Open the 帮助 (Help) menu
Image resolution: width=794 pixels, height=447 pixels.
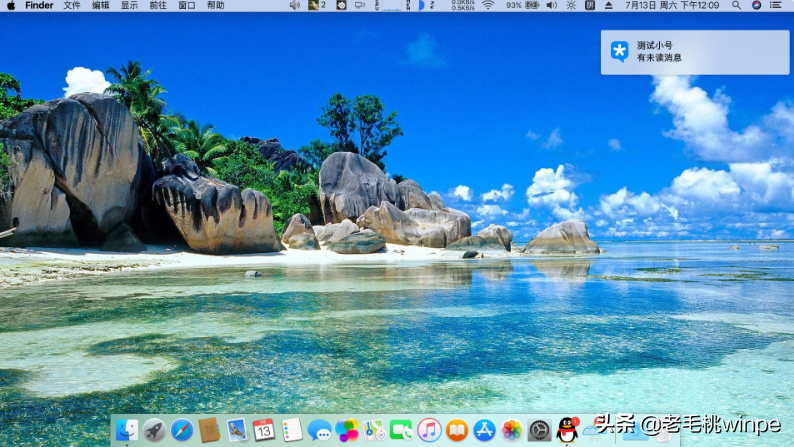[x=216, y=6]
